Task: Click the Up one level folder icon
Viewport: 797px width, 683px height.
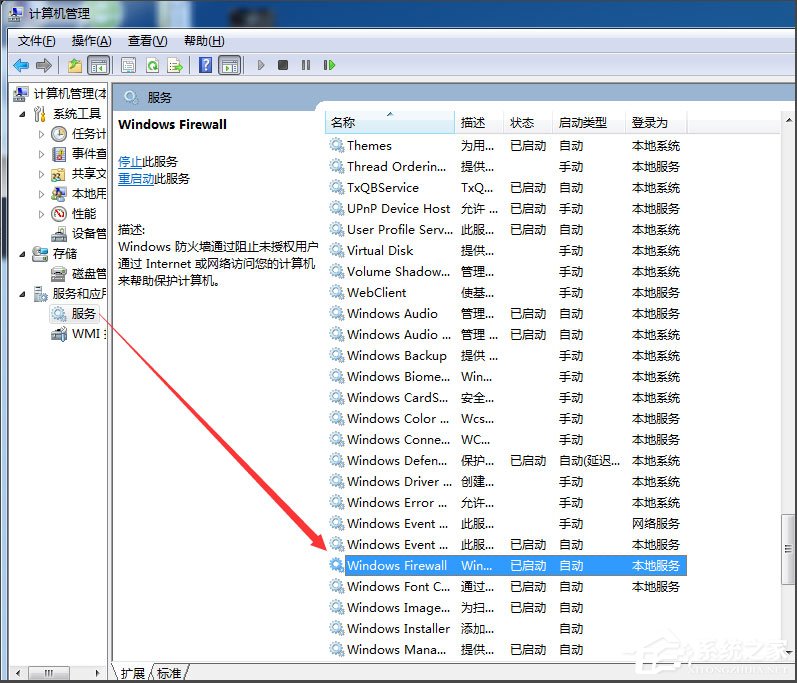Action: 75,65
